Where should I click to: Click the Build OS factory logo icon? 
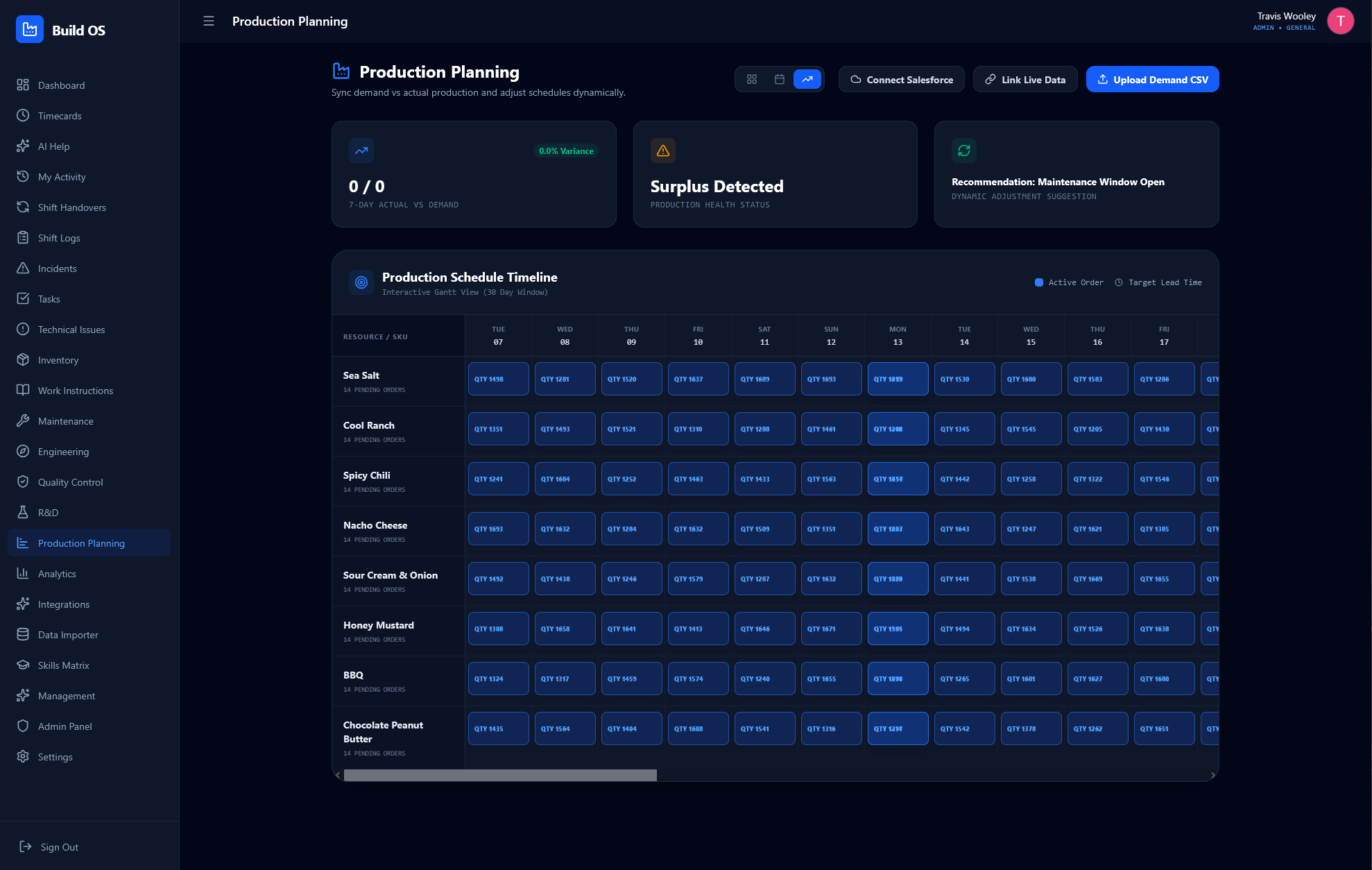30,29
